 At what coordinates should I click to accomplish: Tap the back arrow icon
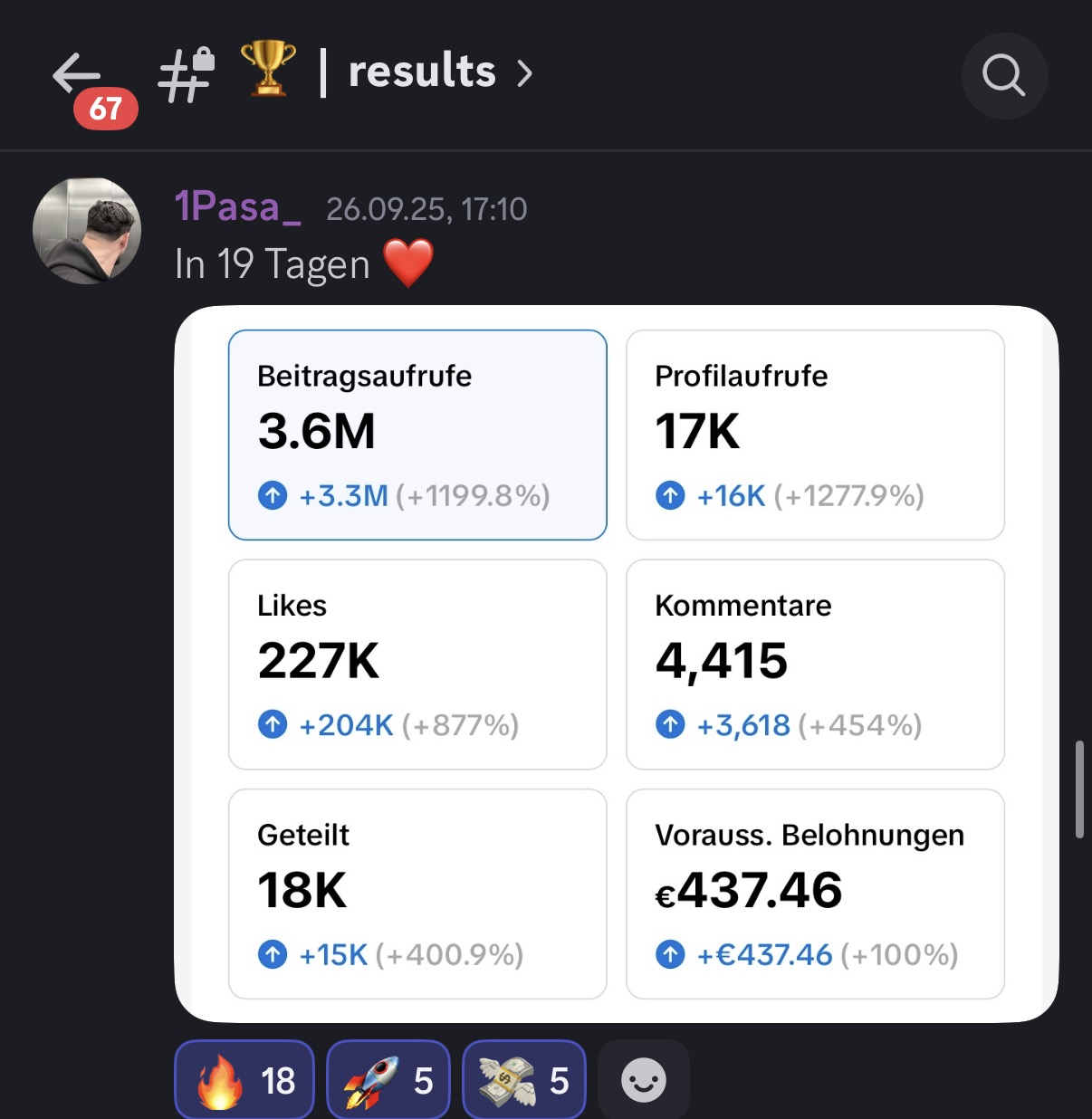coord(76,74)
